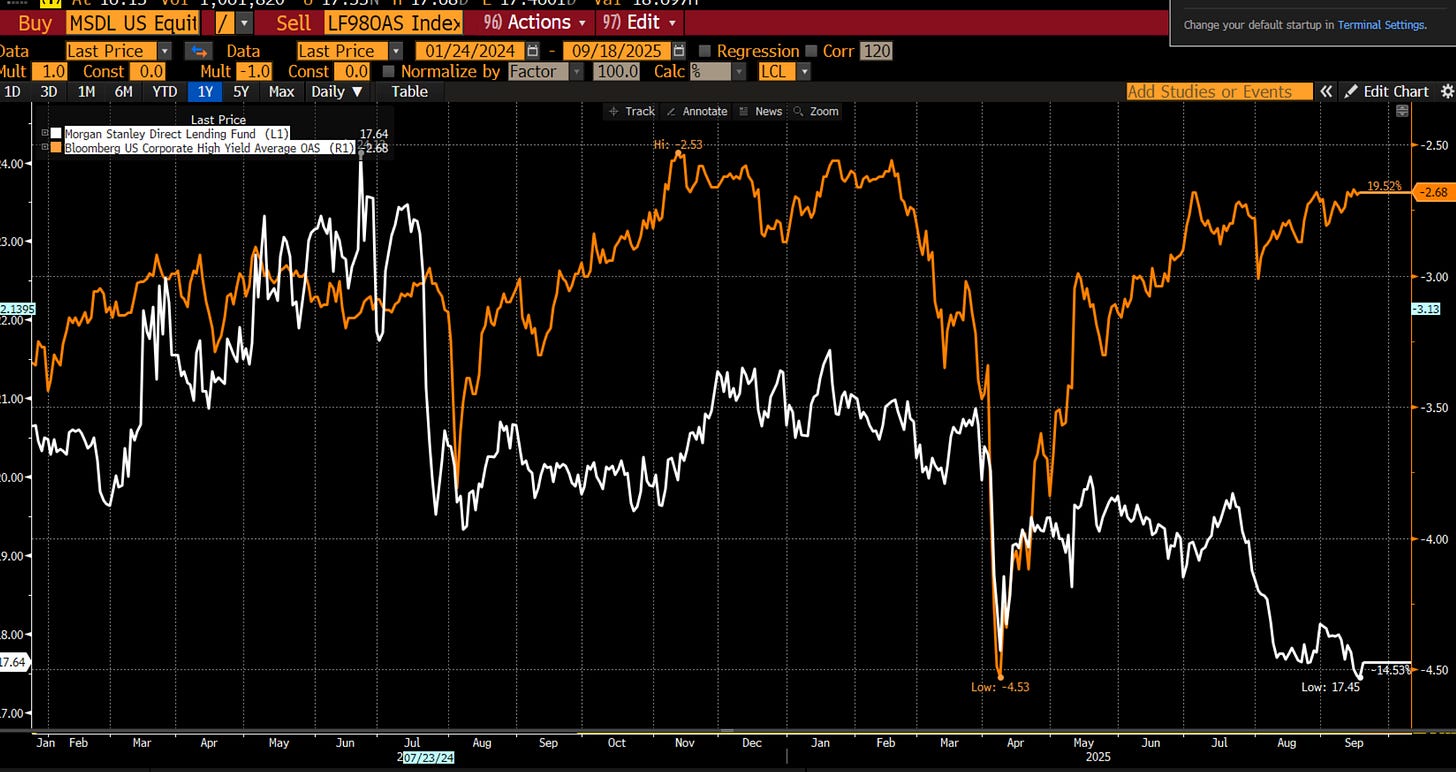Image resolution: width=1456 pixels, height=772 pixels.
Task: Click the Edit Chart pencil button
Action: (1387, 91)
